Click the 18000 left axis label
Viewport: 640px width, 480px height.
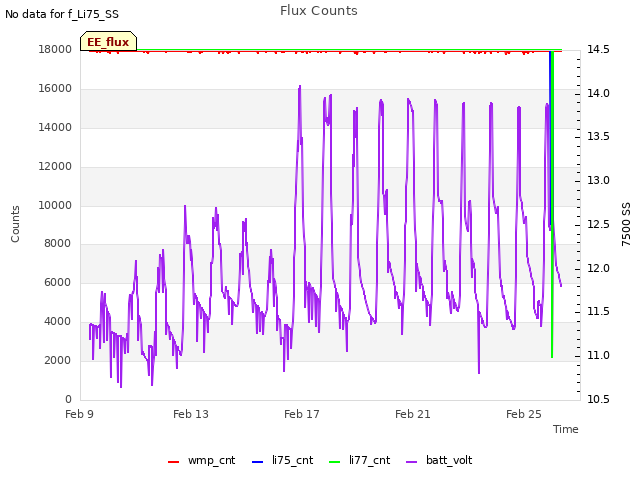[x=55, y=49]
